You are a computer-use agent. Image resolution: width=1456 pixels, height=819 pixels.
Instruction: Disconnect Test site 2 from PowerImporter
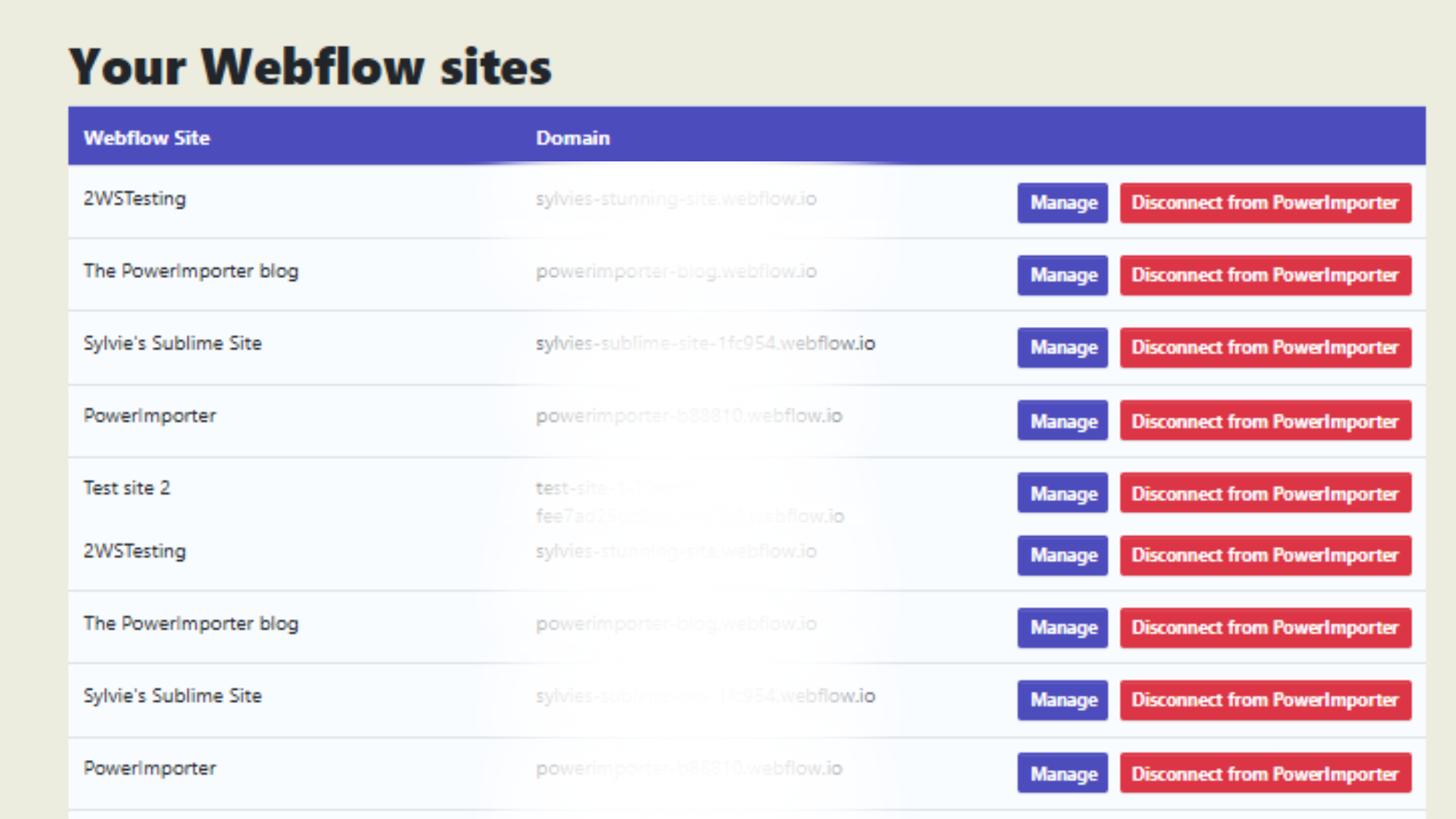tap(1265, 493)
